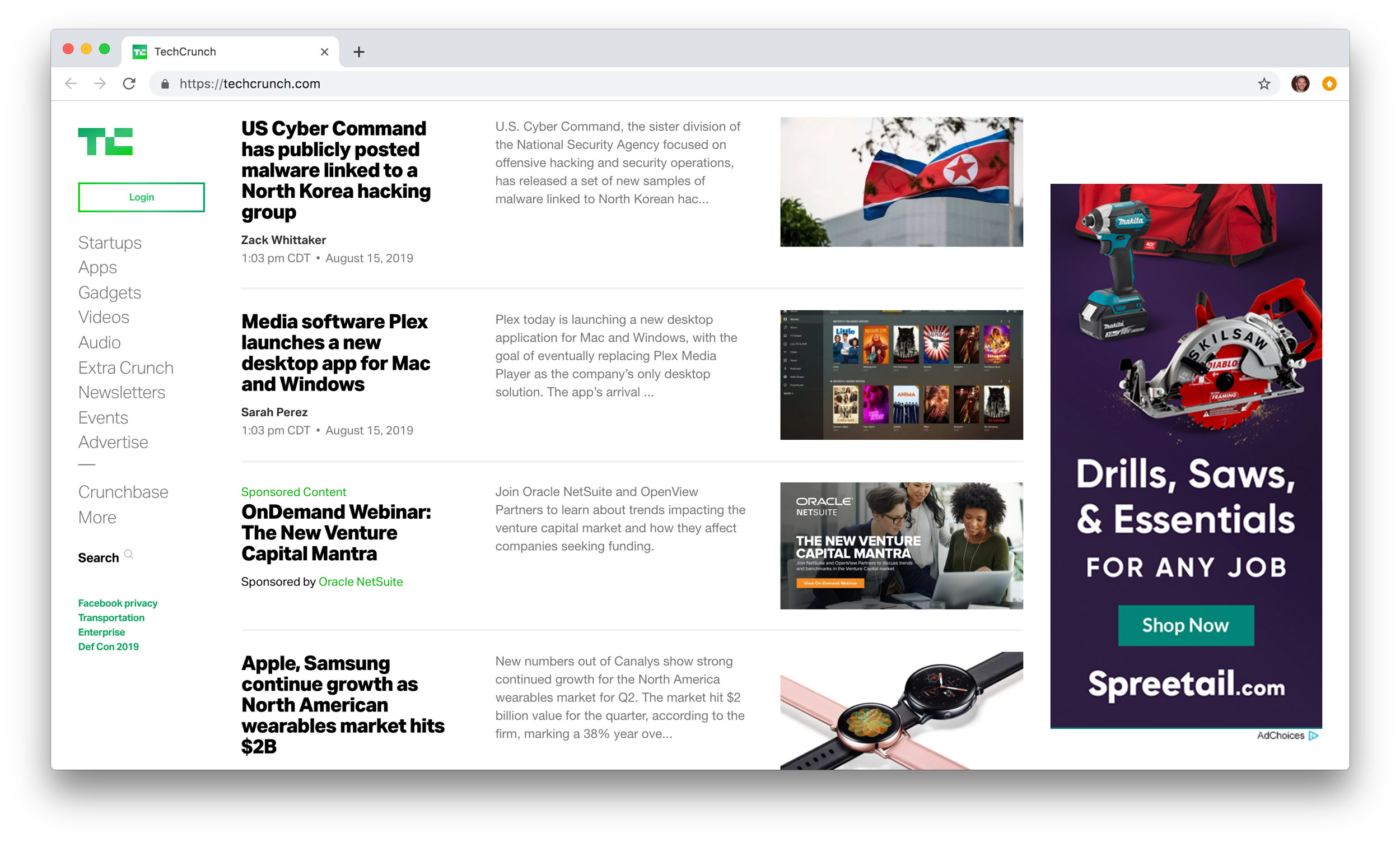
Task: Open the Startups section
Action: coord(109,243)
